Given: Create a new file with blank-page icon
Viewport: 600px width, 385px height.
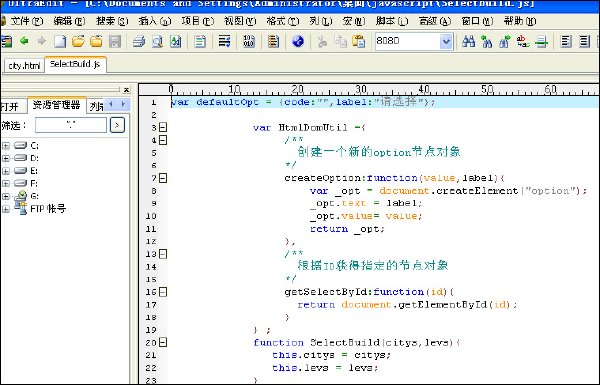Looking at the screenshot, I should point(60,41).
